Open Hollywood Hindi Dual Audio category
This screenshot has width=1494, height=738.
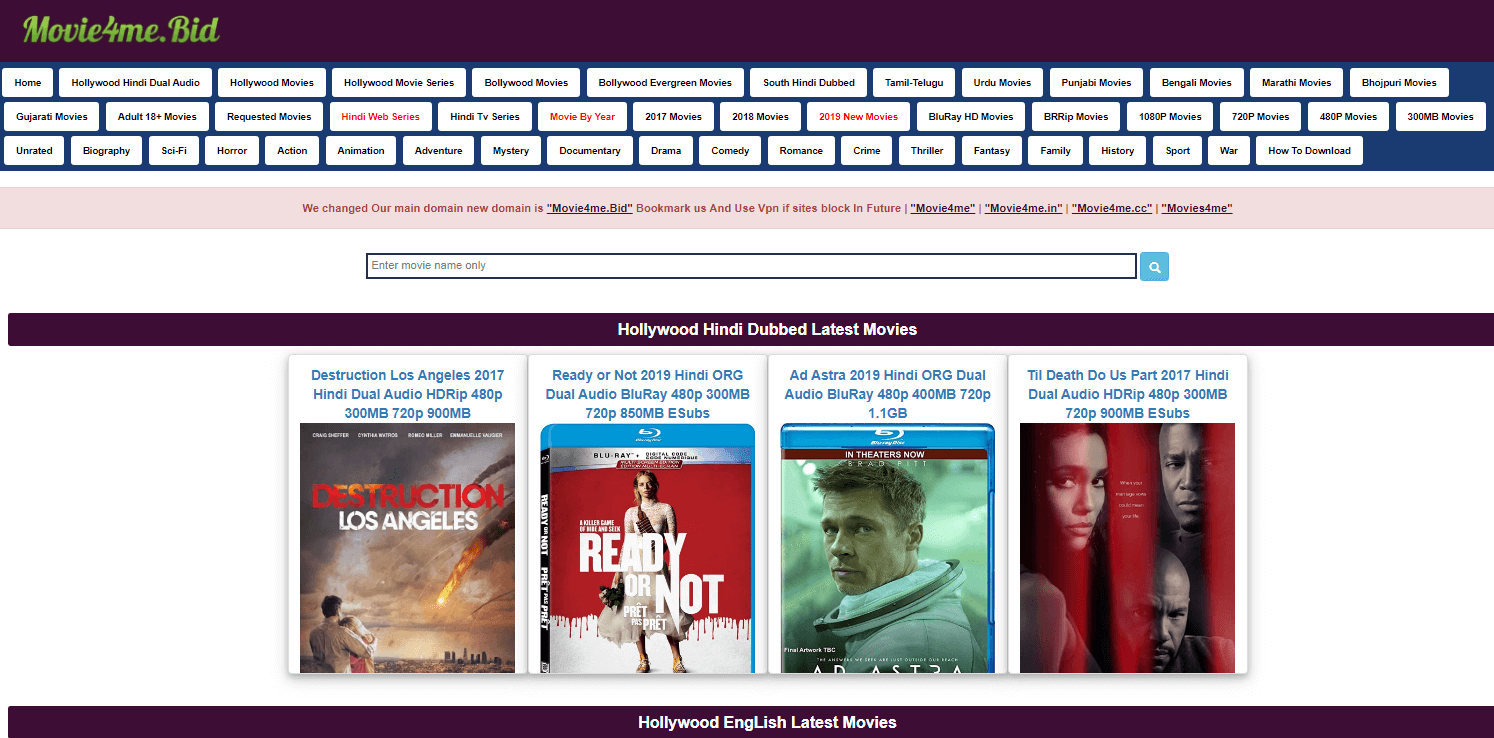point(136,83)
